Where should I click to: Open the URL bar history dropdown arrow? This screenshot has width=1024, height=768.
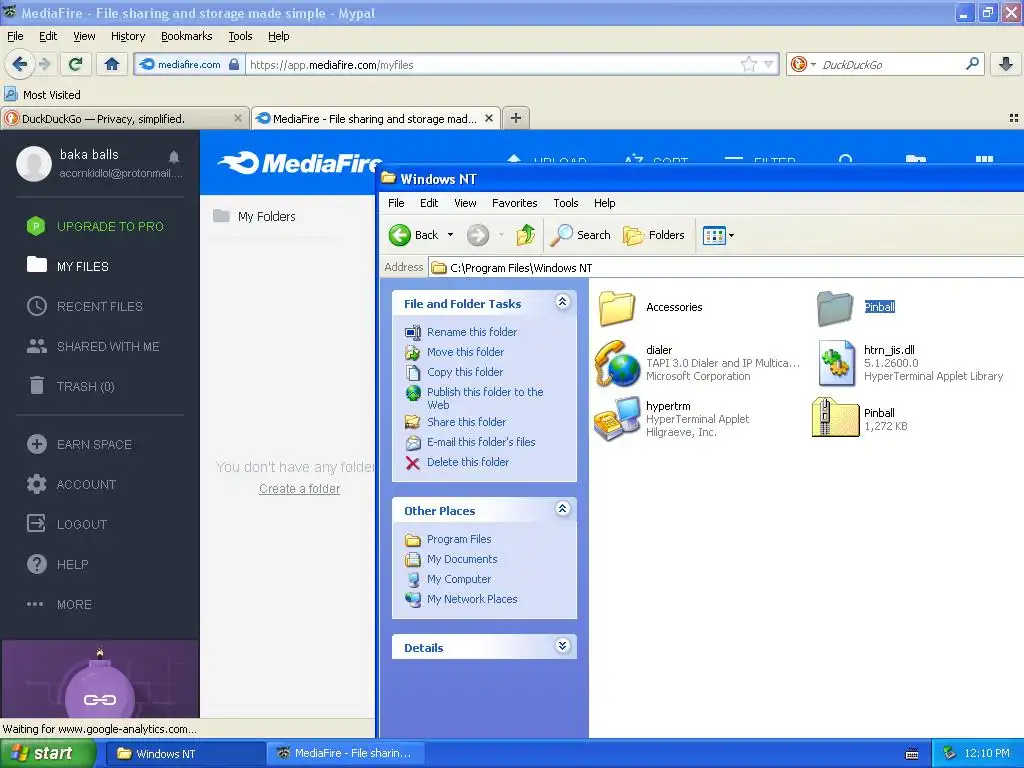click(x=769, y=64)
